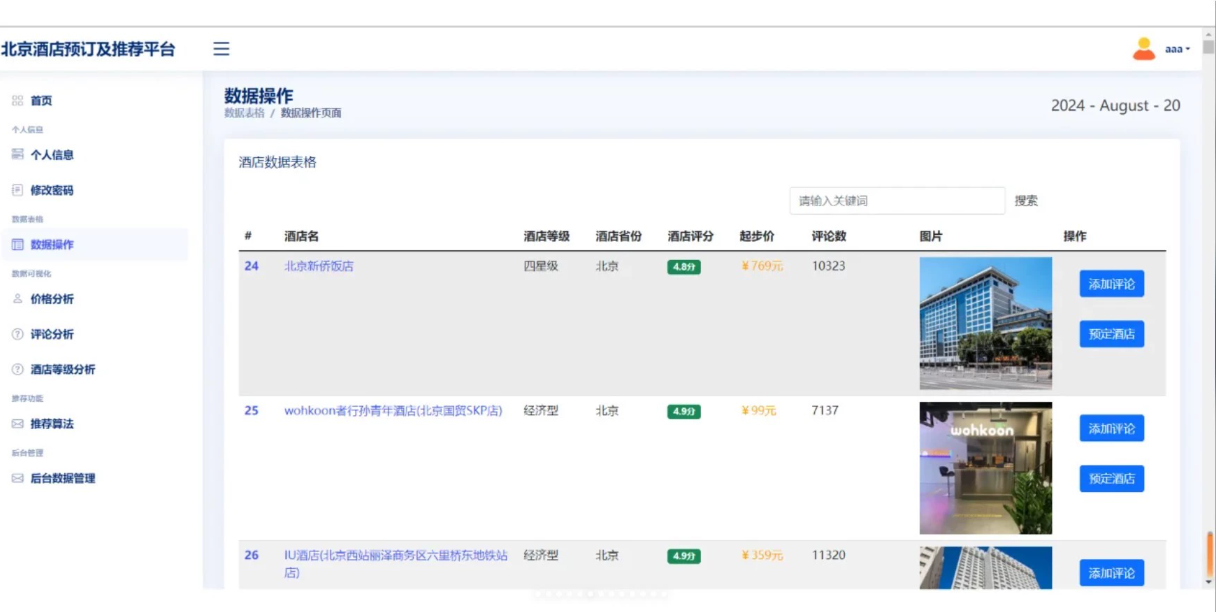Add a review for IU酒店
This screenshot has height=612, width=1216.
pyautogui.click(x=1112, y=573)
